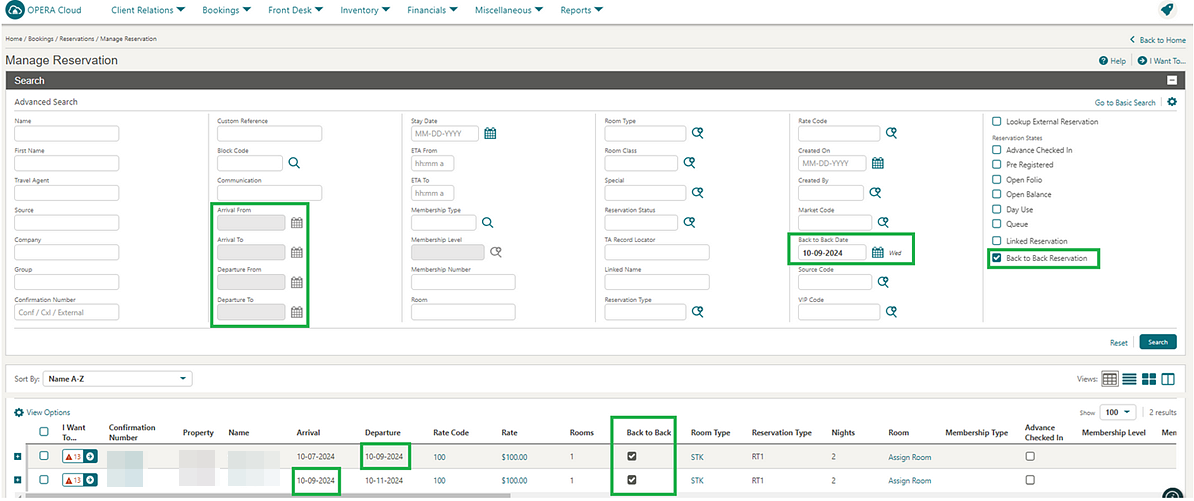The width and height of the screenshot is (1194, 501).
Task: Click Assign Room for 10-07-2024 arrival
Action: (909, 458)
